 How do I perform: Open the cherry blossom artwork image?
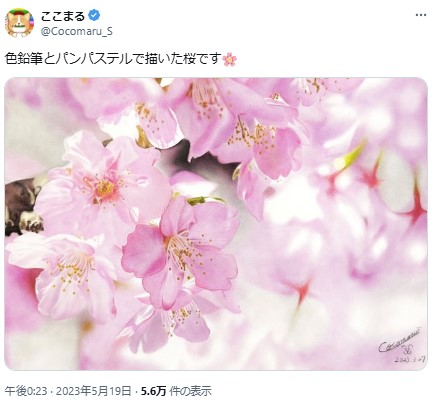216,224
